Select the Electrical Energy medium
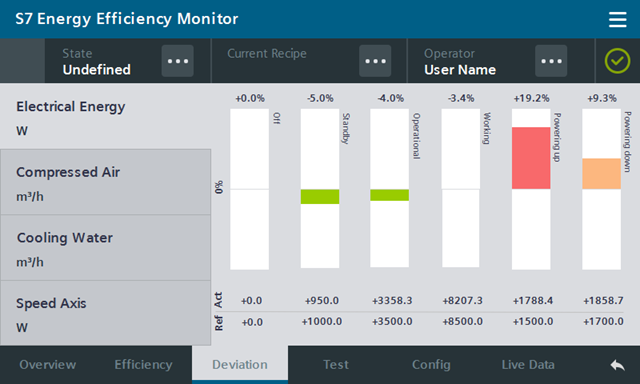 (x=105, y=117)
